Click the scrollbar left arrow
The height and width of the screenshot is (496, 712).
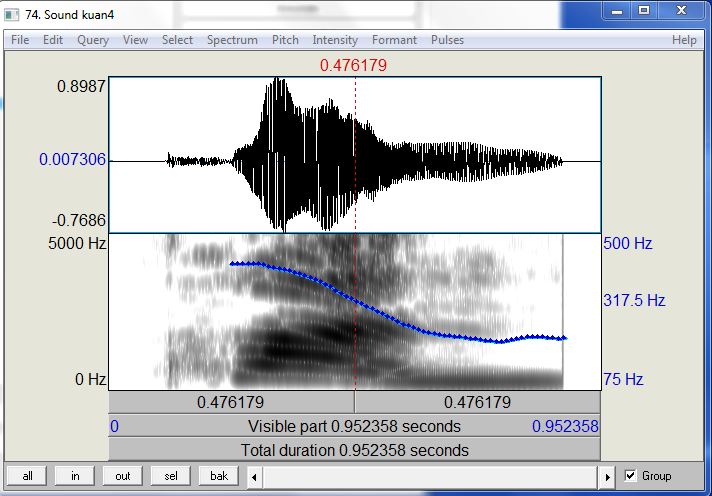[x=254, y=477]
